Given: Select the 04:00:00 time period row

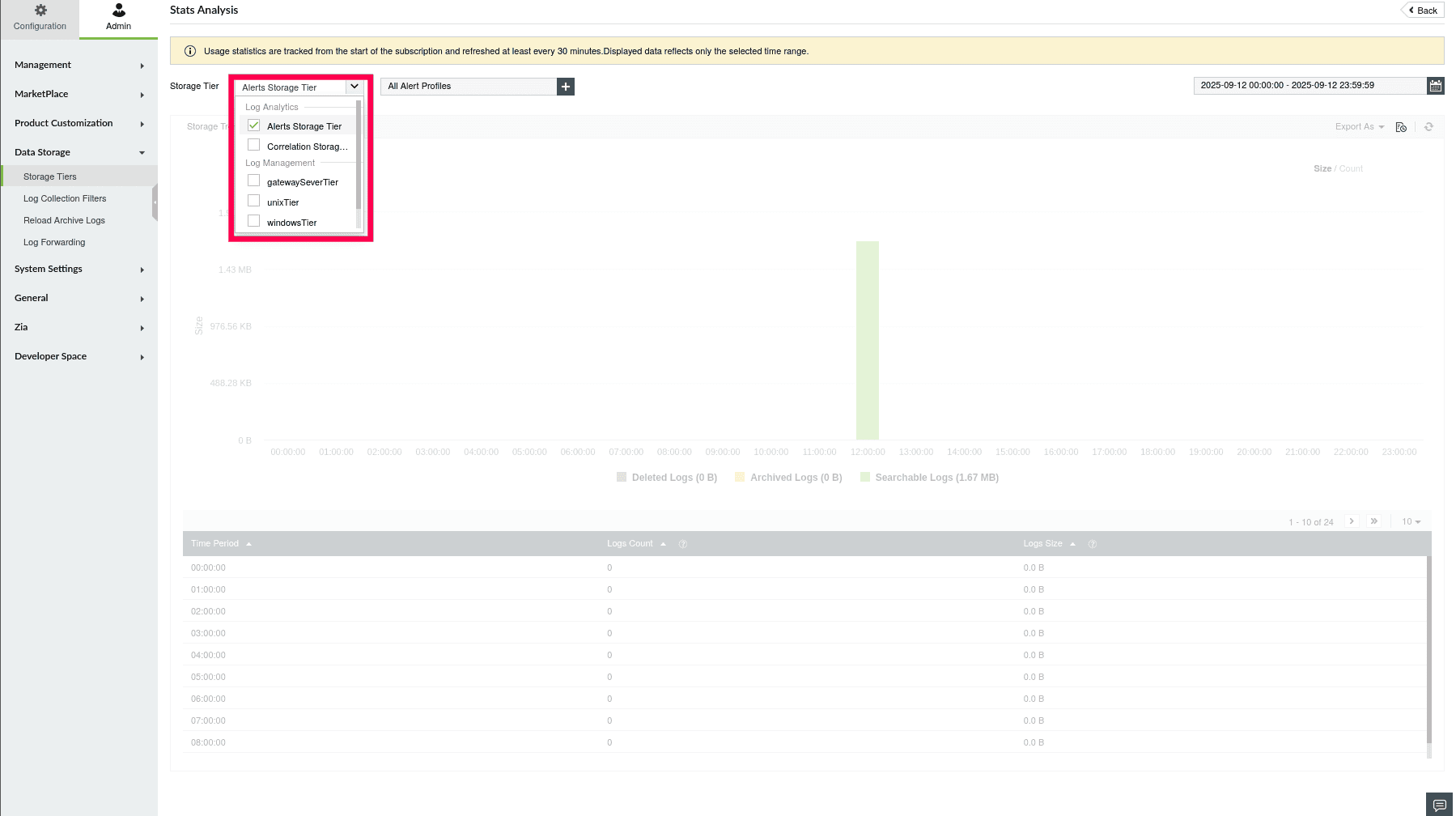Looking at the screenshot, I should [x=805, y=655].
